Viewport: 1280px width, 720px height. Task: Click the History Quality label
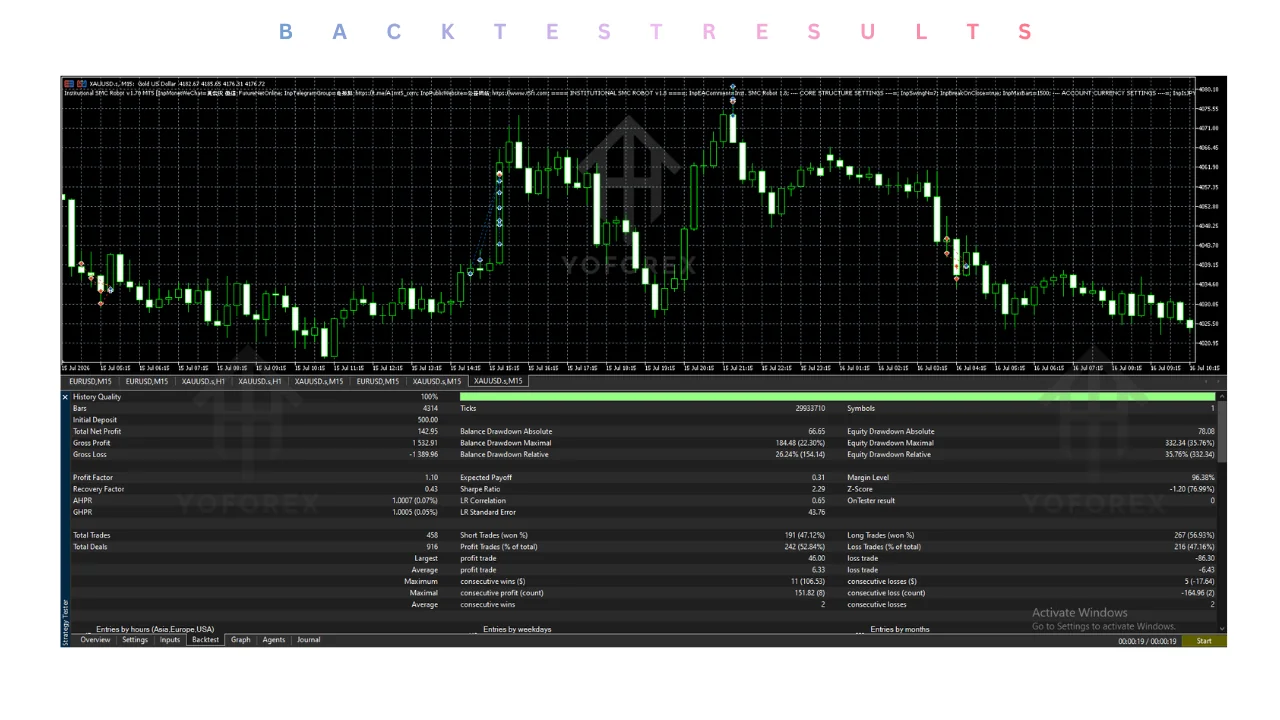pos(97,397)
